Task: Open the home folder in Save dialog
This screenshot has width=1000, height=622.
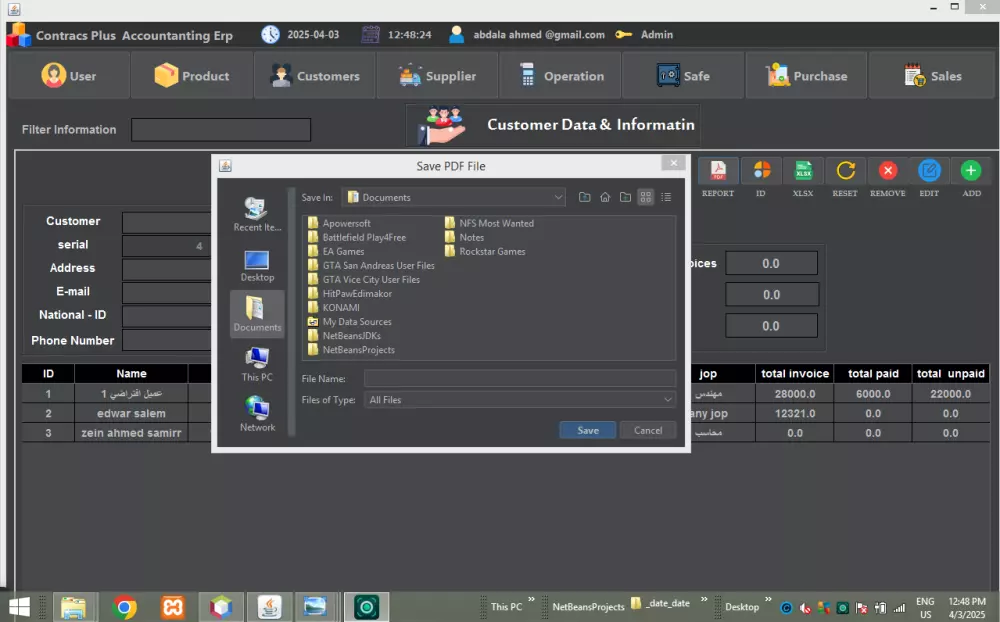Action: pyautogui.click(x=605, y=197)
